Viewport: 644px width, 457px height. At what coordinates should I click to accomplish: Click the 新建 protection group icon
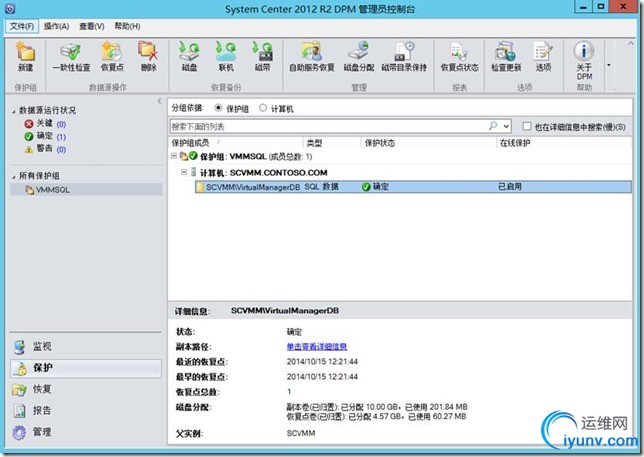pos(25,57)
